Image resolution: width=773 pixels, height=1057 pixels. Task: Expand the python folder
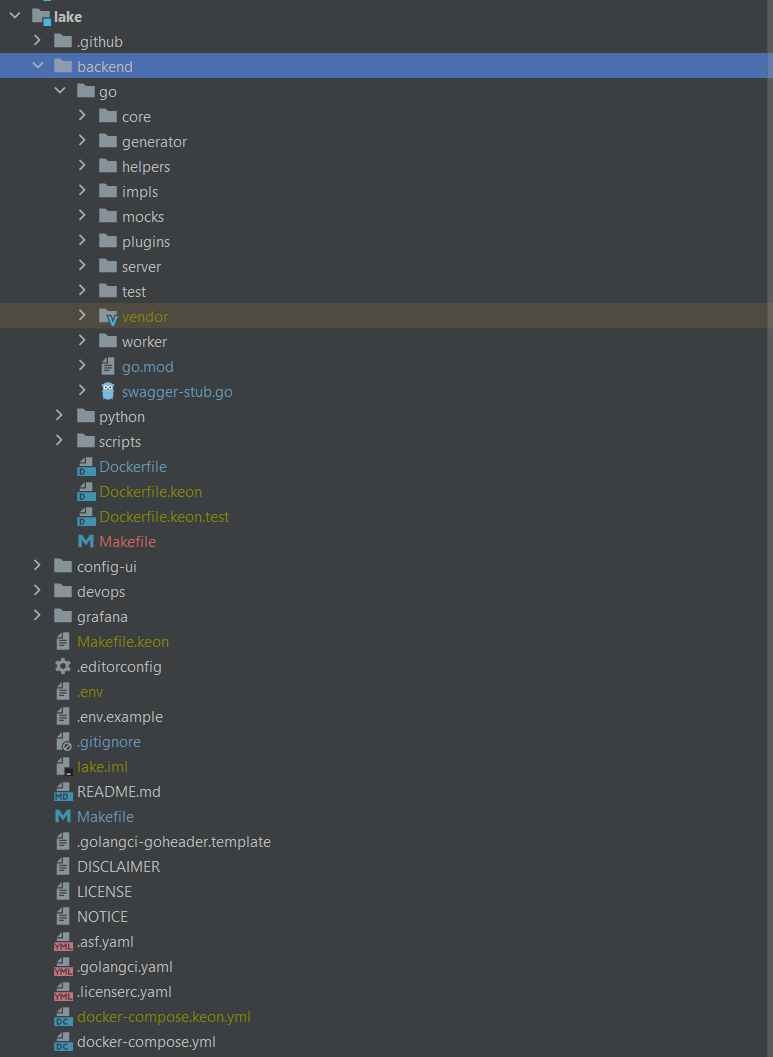[59, 416]
